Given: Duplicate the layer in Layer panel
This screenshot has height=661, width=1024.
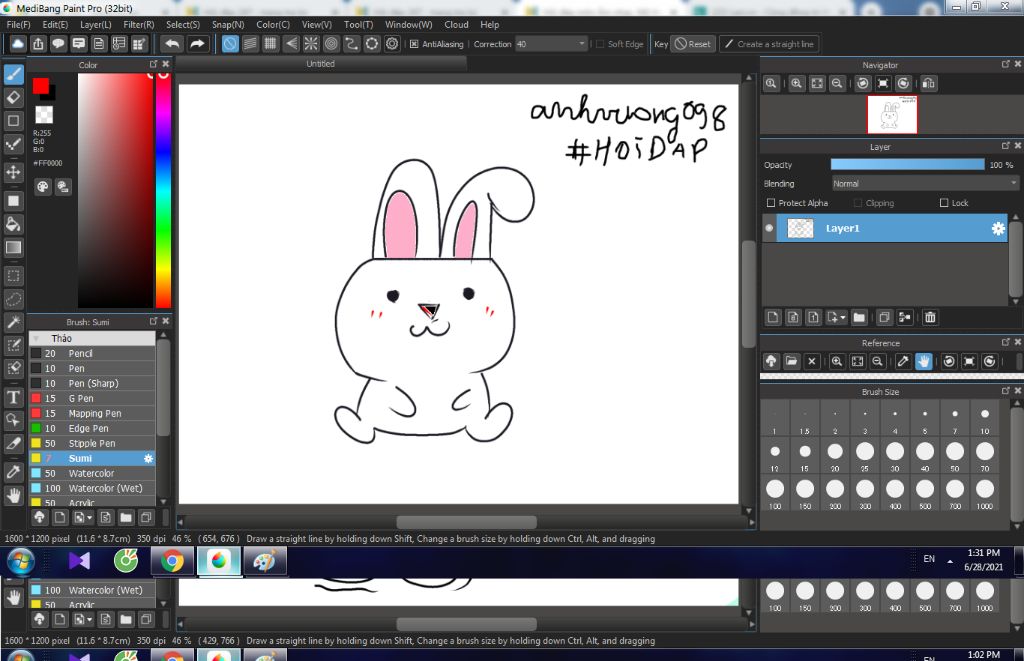Looking at the screenshot, I should click(x=884, y=317).
